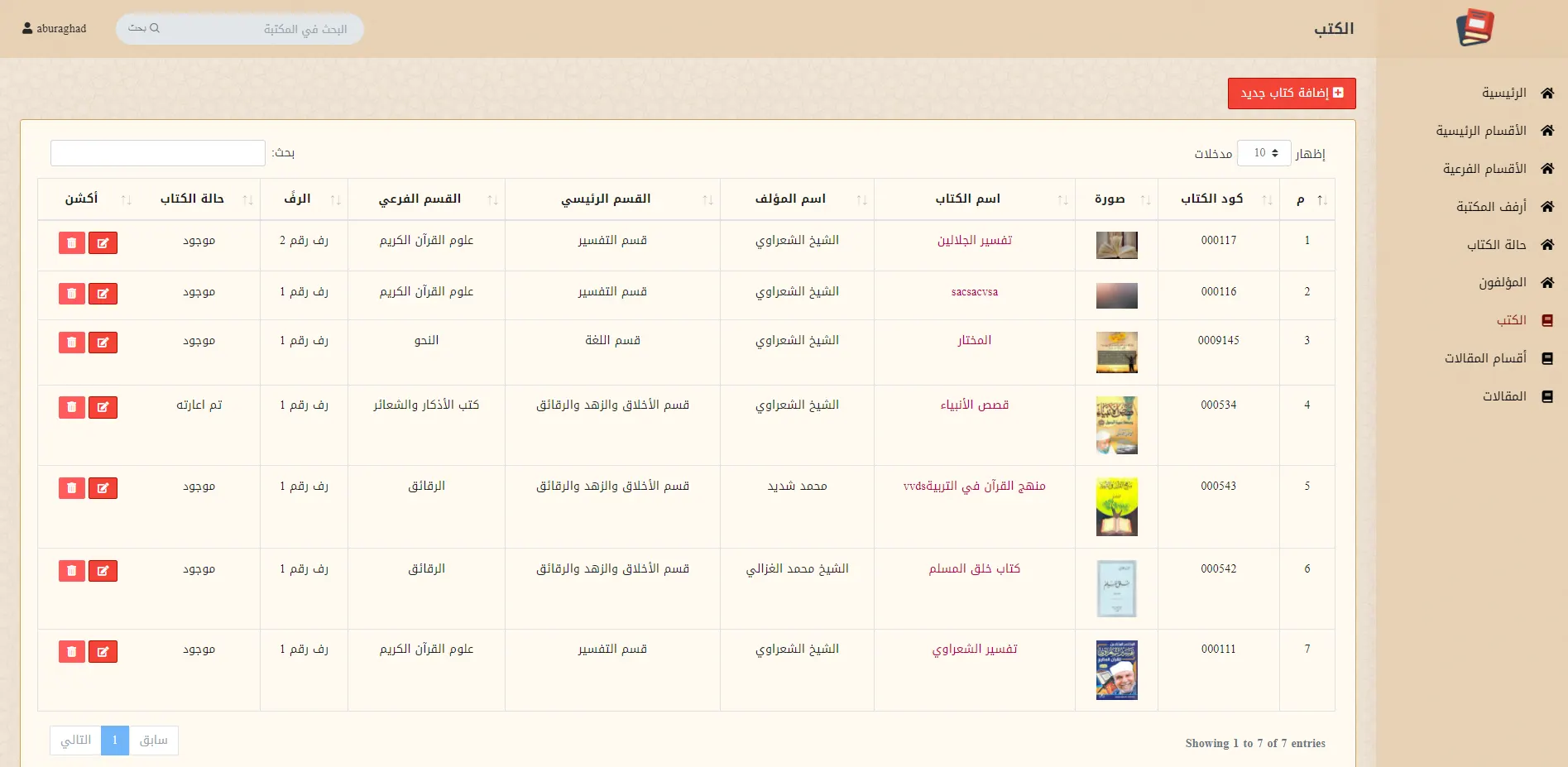The height and width of the screenshot is (767, 1568).
Task: Go to أقسام المقالات sidebar item
Action: pos(1485,358)
